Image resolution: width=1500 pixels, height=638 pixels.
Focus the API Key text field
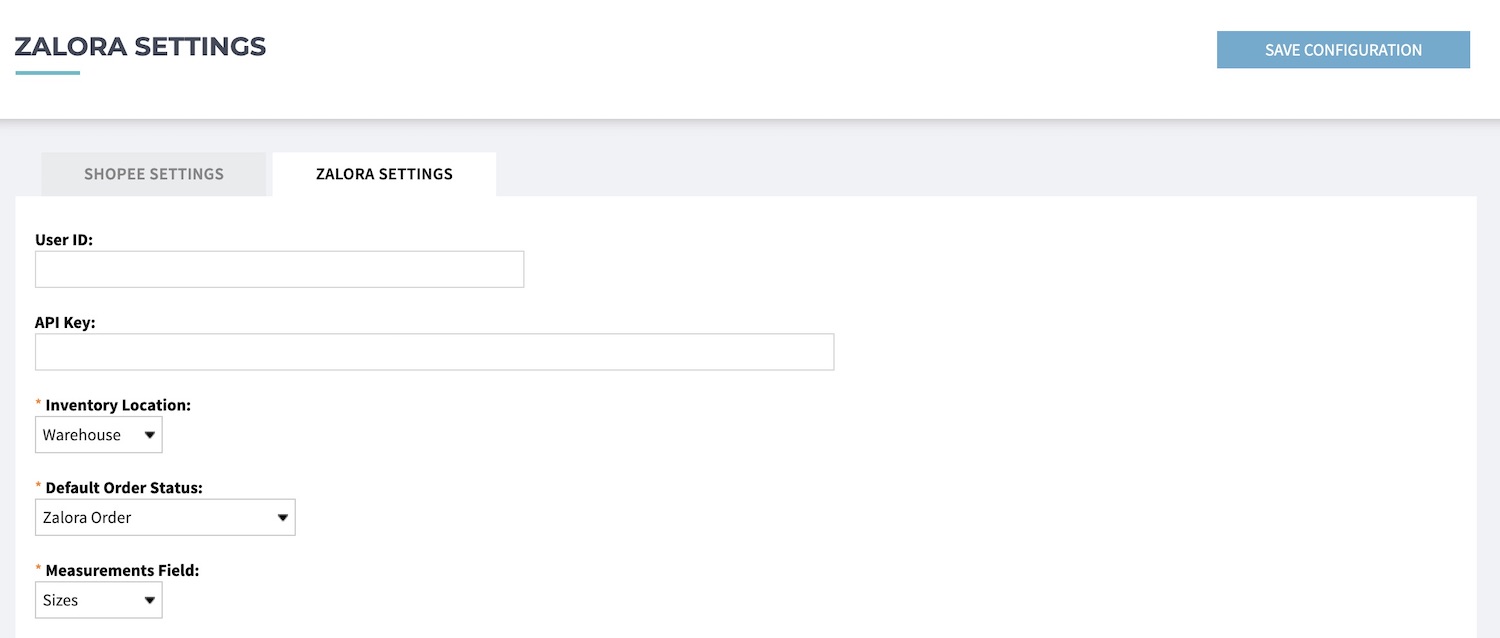click(434, 352)
